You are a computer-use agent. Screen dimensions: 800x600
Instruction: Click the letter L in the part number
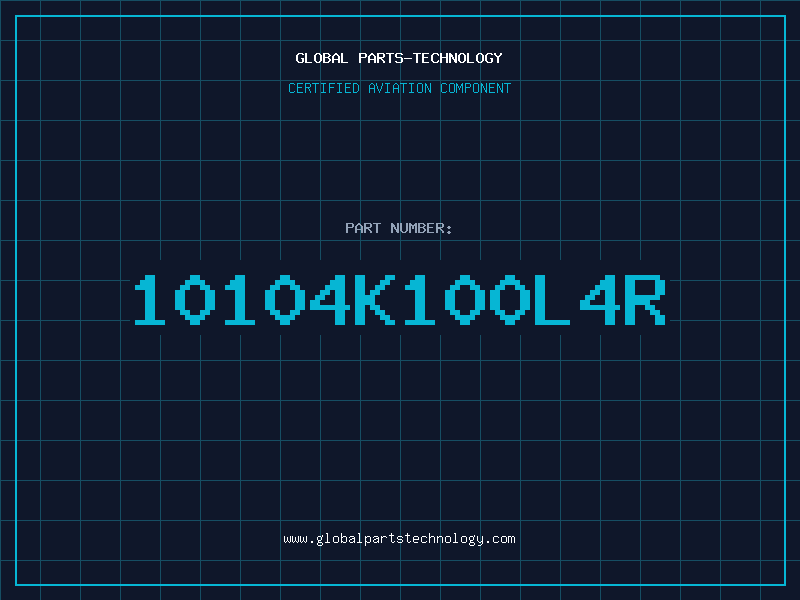pos(552,300)
